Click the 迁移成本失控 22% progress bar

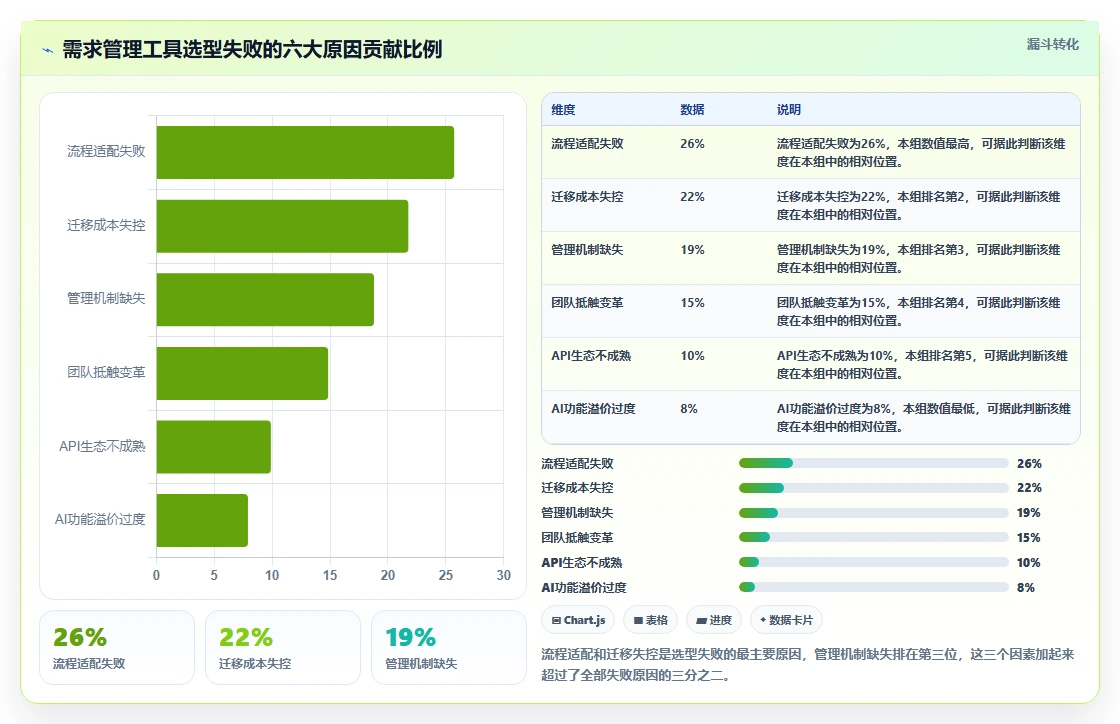point(874,488)
